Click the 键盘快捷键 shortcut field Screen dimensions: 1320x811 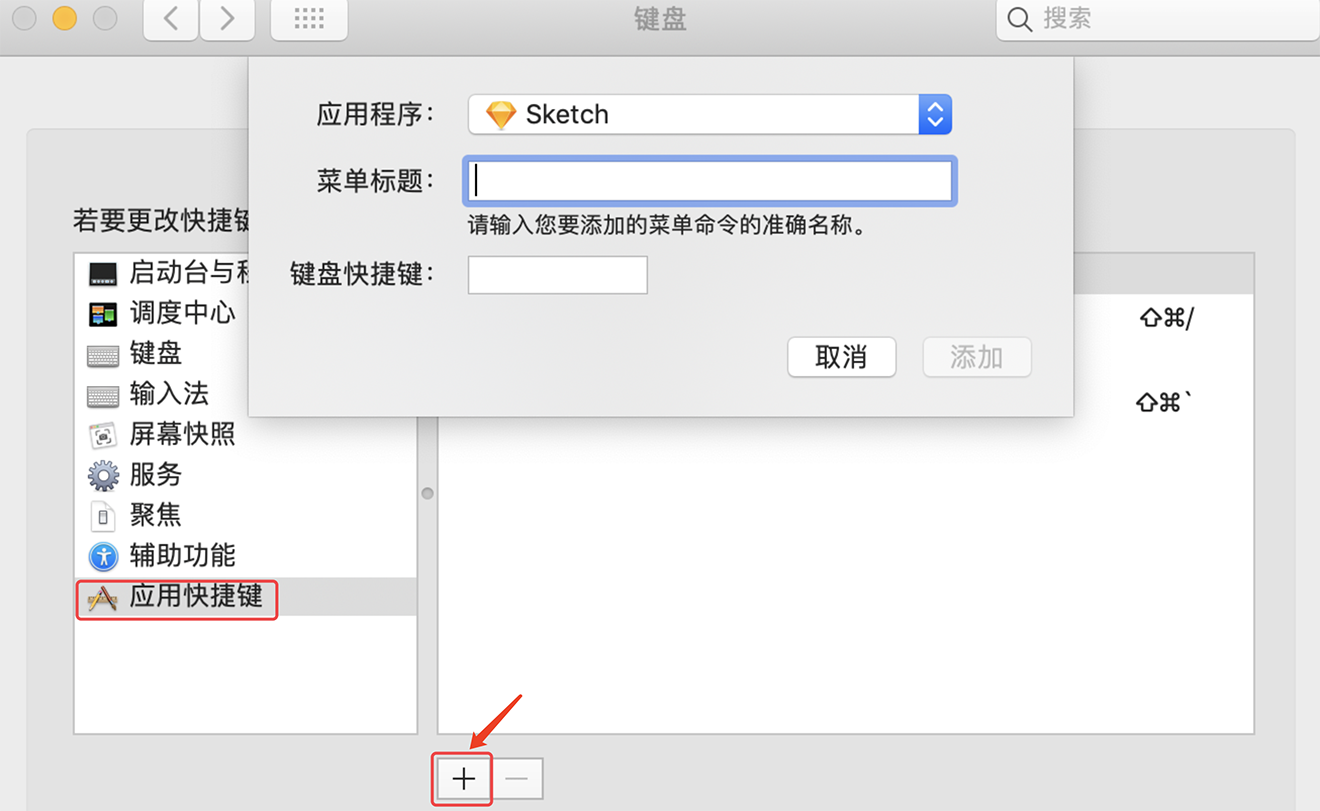[558, 275]
